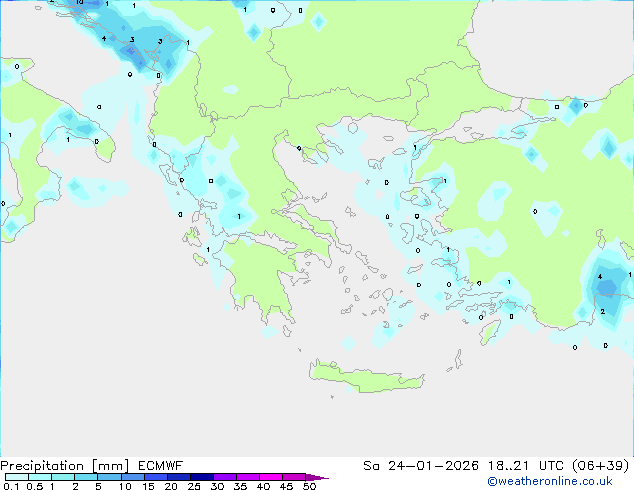Click the purple arrow at legend end
The width and height of the screenshot is (634, 490).
[317, 477]
